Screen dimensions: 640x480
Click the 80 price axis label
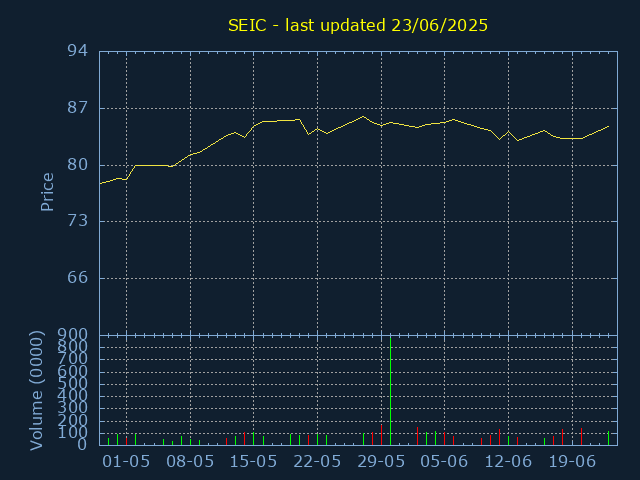coord(78,165)
